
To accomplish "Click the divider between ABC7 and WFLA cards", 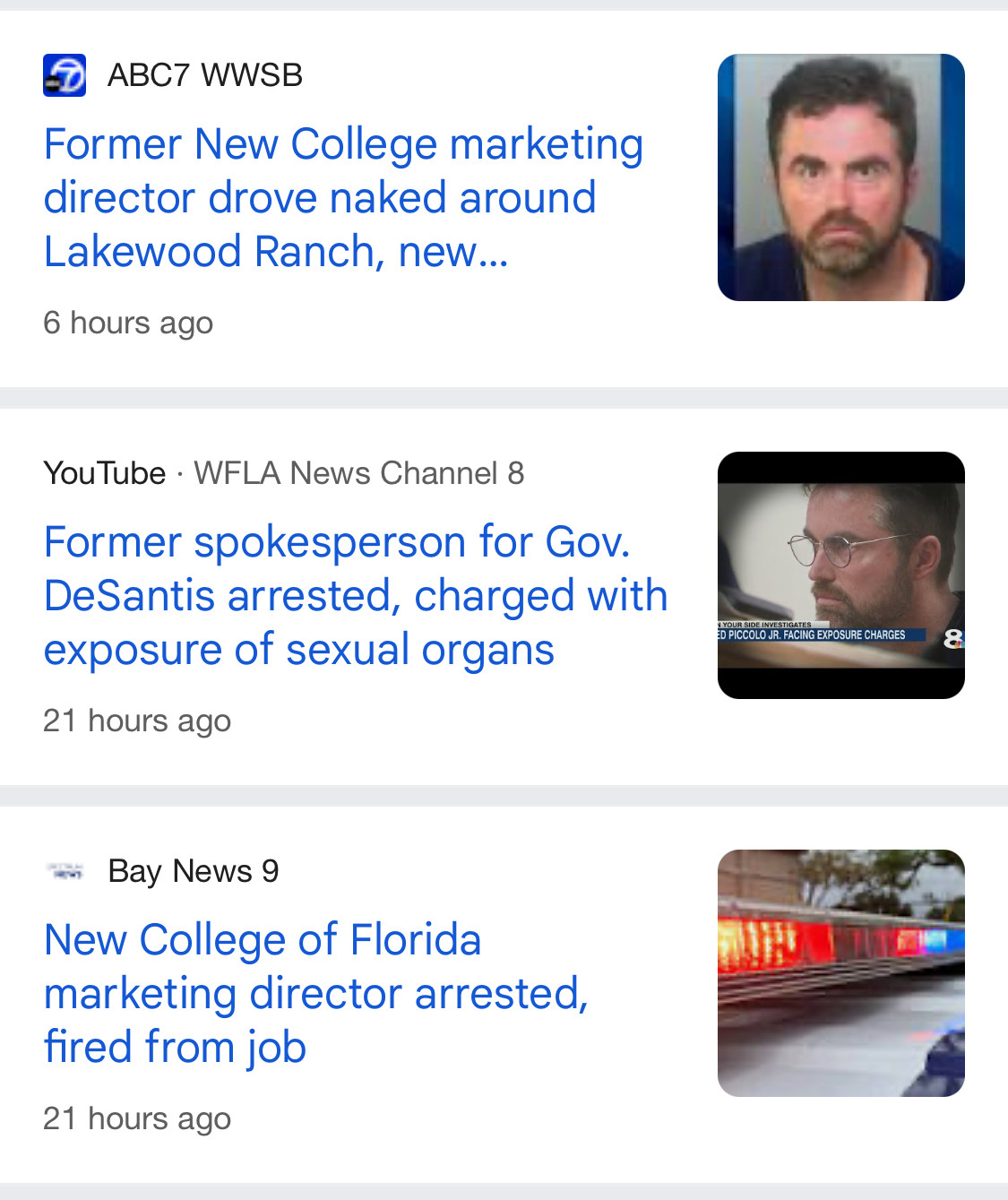I will tap(504, 398).
